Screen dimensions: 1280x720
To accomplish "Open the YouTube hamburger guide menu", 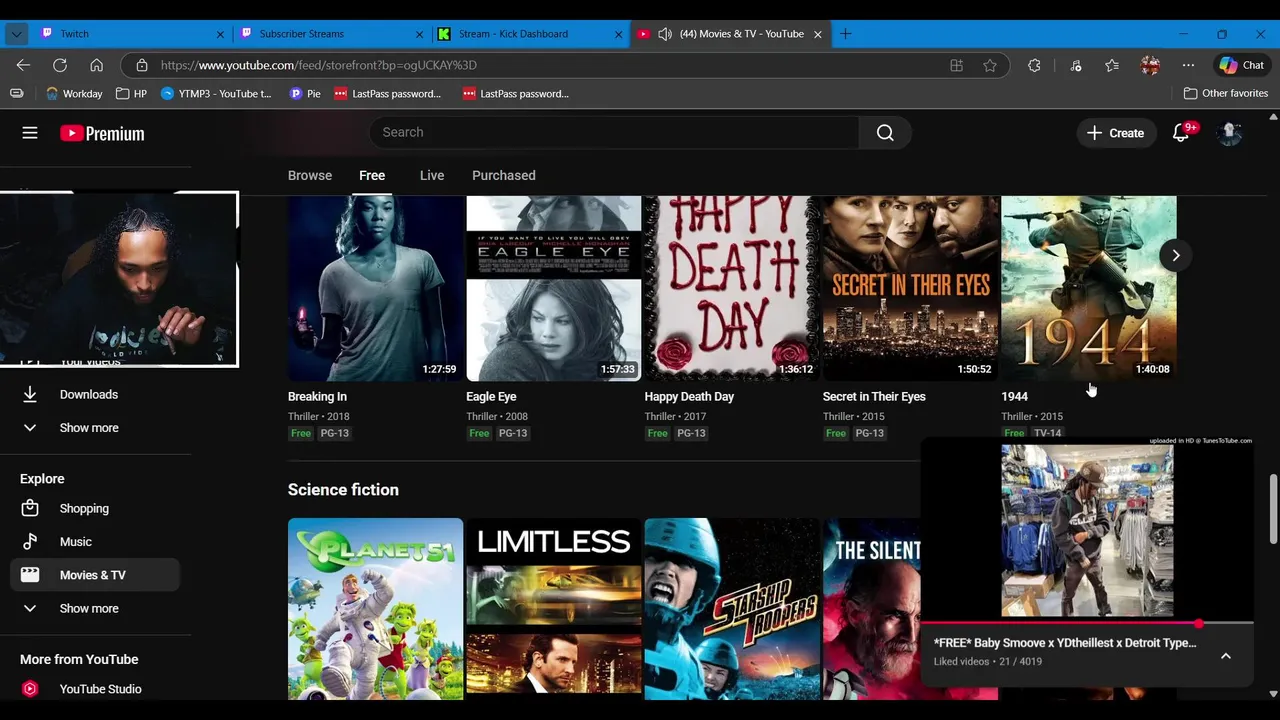I will (30, 133).
